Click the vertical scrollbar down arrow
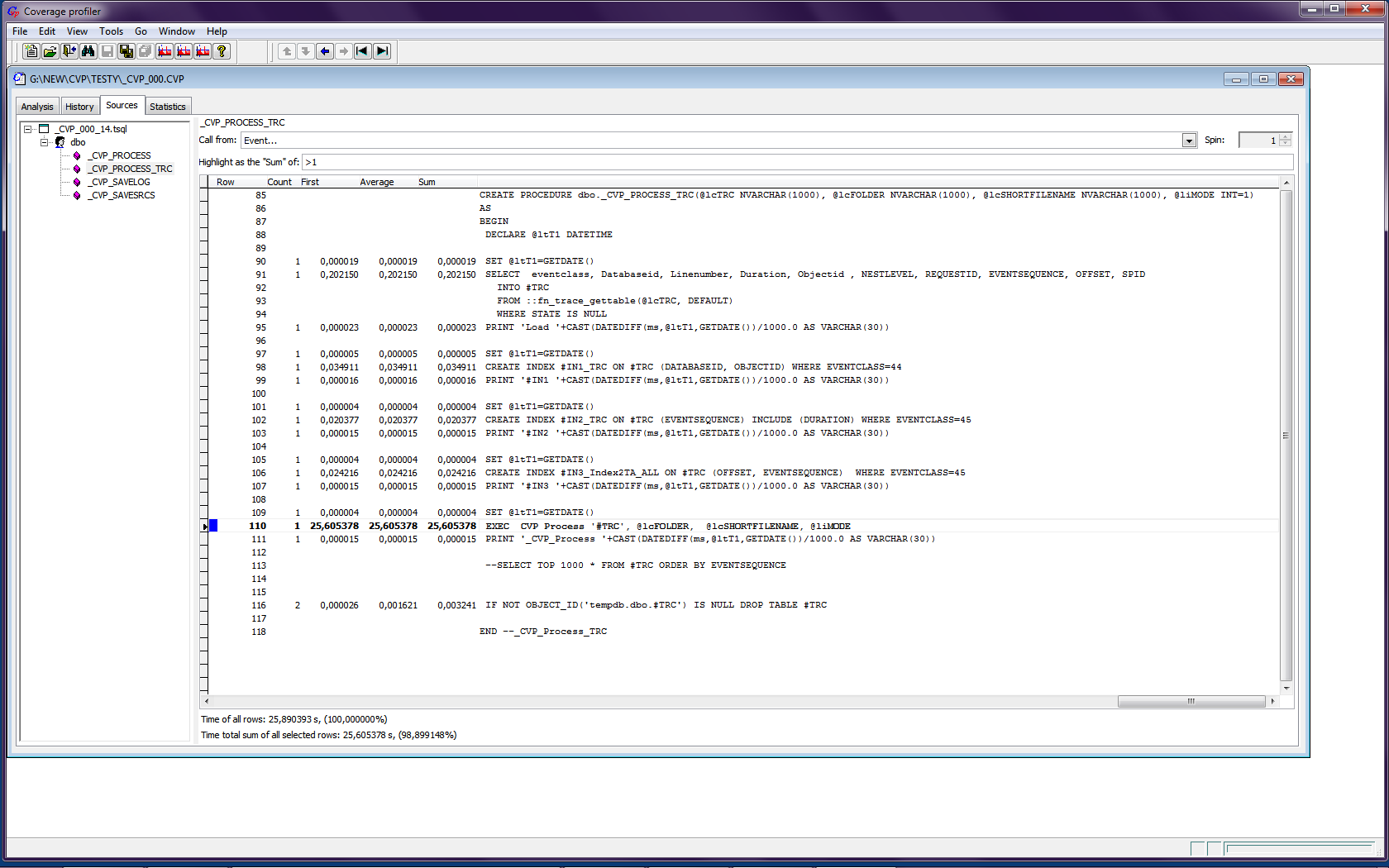The image size is (1389, 868). (x=1286, y=688)
